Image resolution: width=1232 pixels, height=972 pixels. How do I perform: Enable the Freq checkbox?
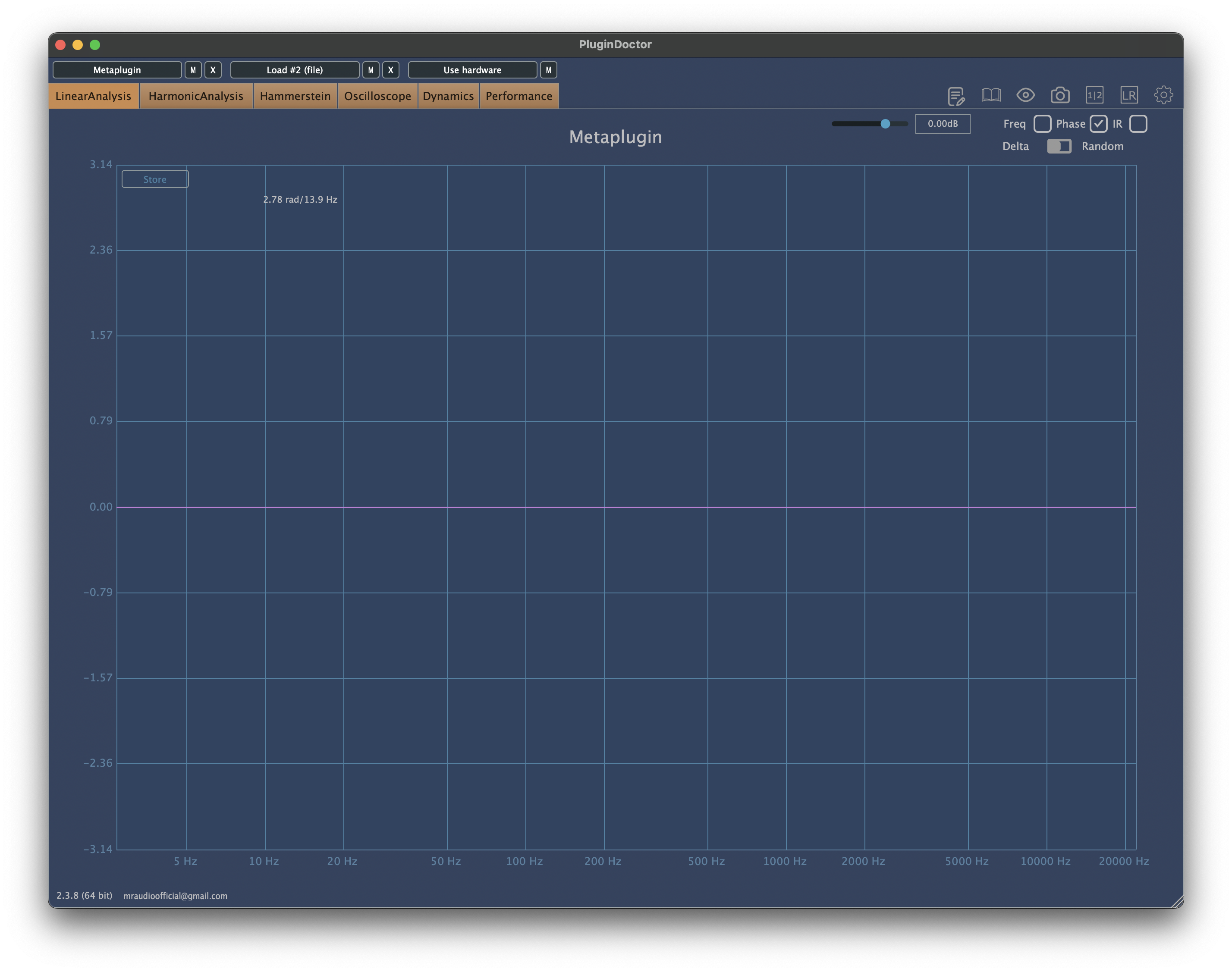pyautogui.click(x=1043, y=123)
